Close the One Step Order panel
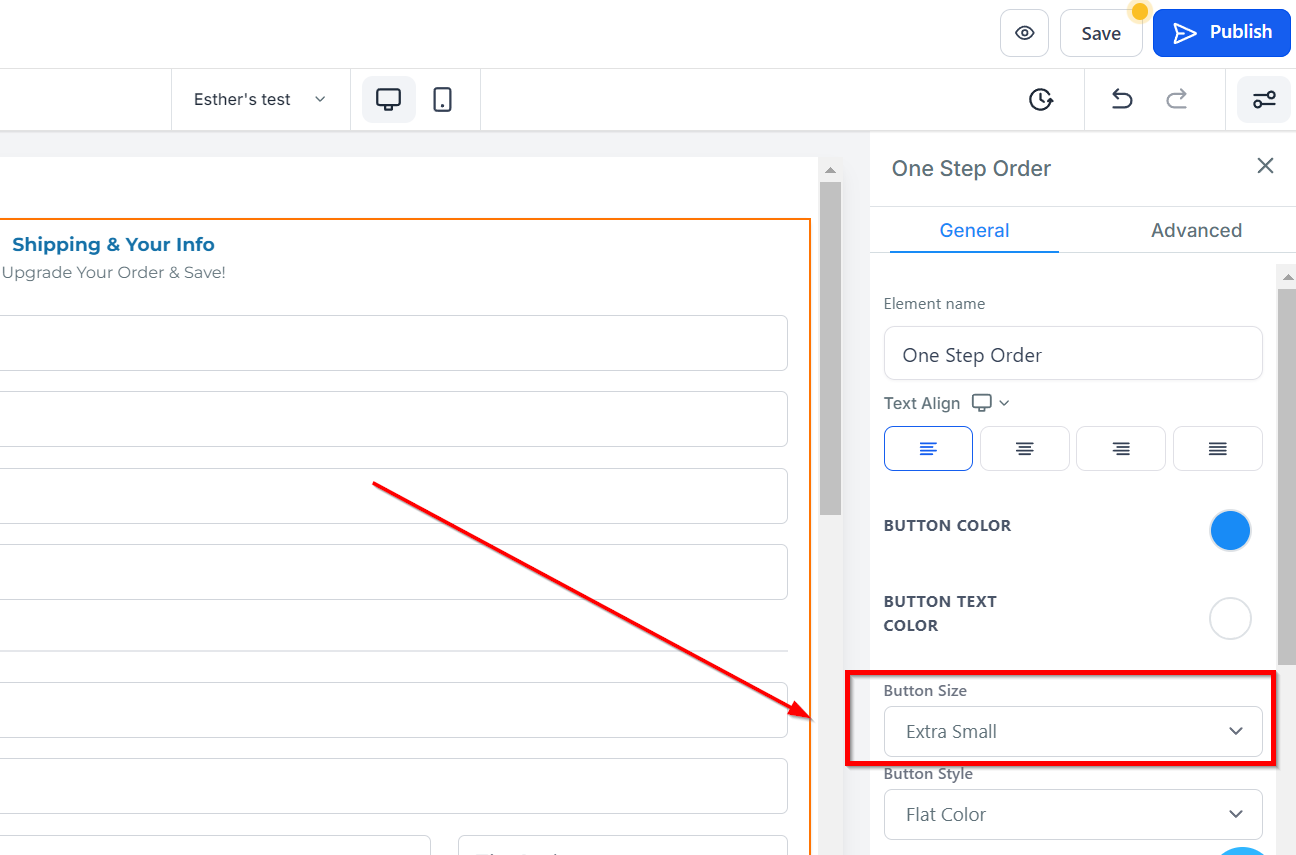 [x=1265, y=166]
